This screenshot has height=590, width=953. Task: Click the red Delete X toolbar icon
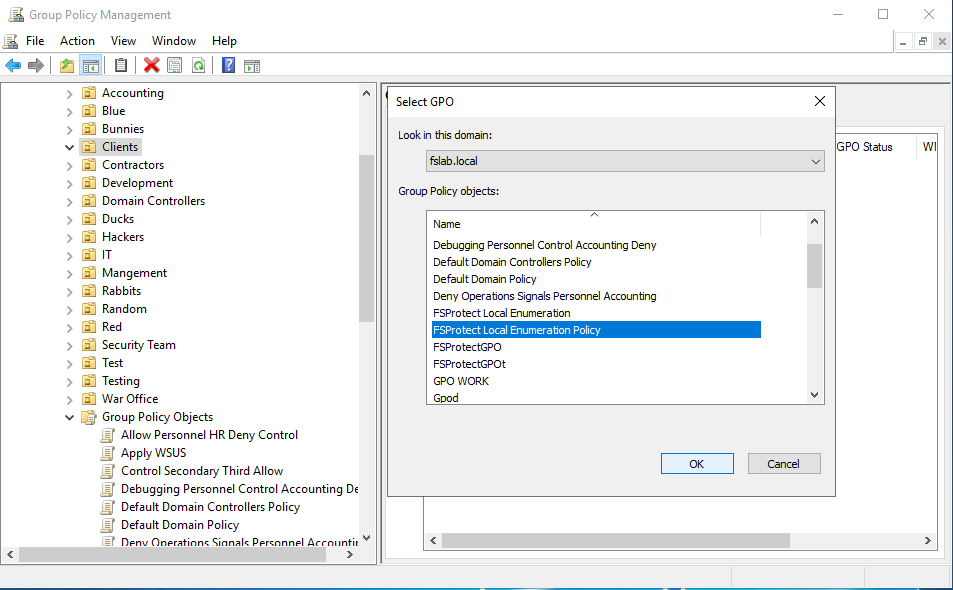151,66
